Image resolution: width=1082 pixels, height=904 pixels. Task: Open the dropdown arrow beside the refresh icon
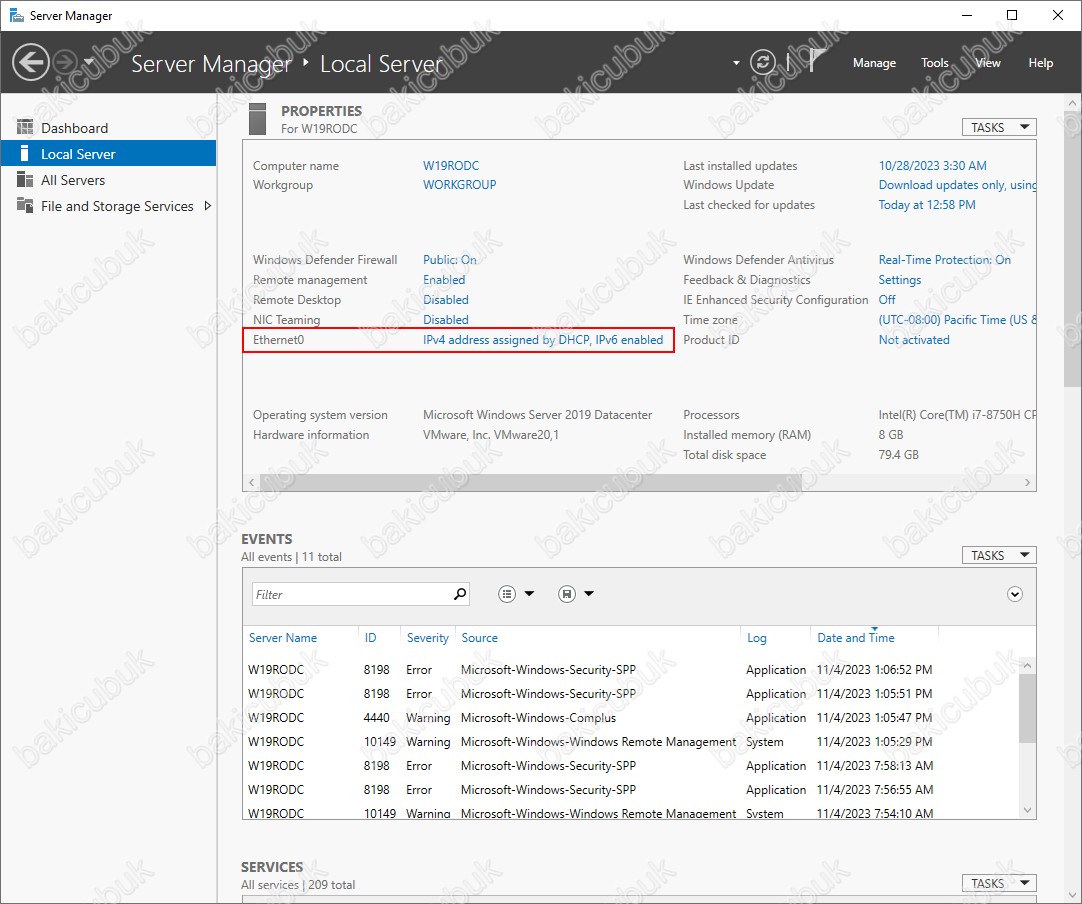pos(736,63)
